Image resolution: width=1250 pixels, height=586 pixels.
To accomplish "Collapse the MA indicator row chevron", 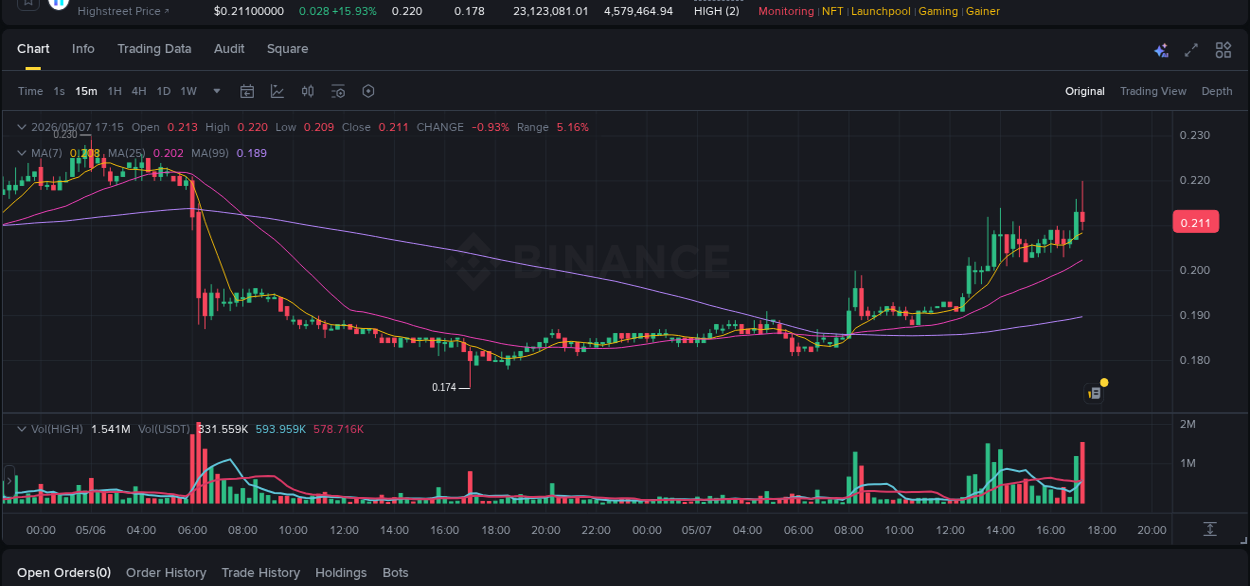I will click(x=21, y=153).
